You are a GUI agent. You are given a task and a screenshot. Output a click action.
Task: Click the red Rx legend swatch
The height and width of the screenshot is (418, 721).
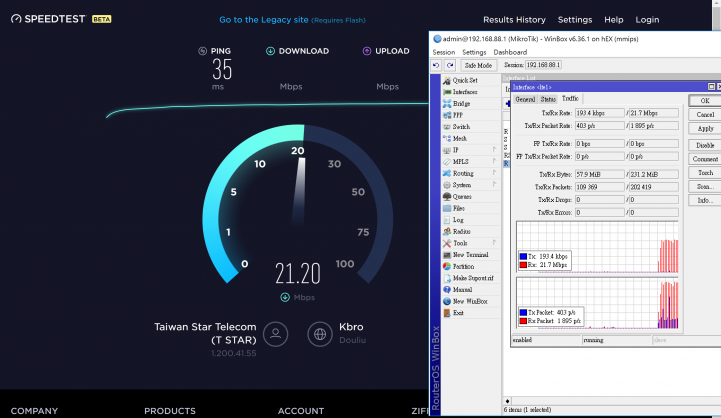[x=523, y=265]
